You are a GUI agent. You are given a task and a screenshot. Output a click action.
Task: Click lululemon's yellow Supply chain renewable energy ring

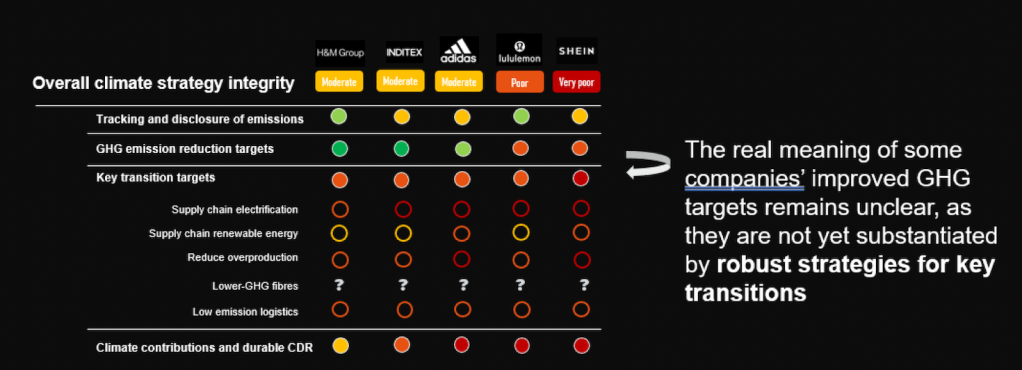520,232
